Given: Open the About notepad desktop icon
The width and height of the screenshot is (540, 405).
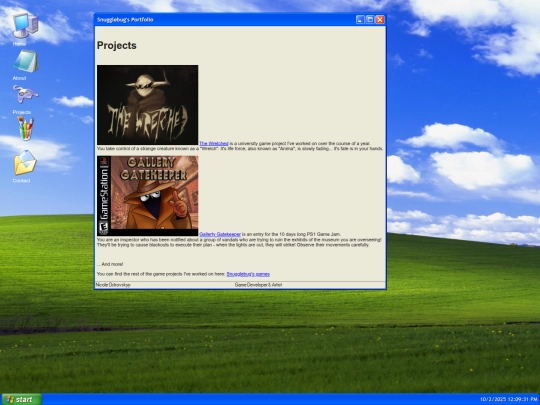Looking at the screenshot, I should click(x=26, y=62).
